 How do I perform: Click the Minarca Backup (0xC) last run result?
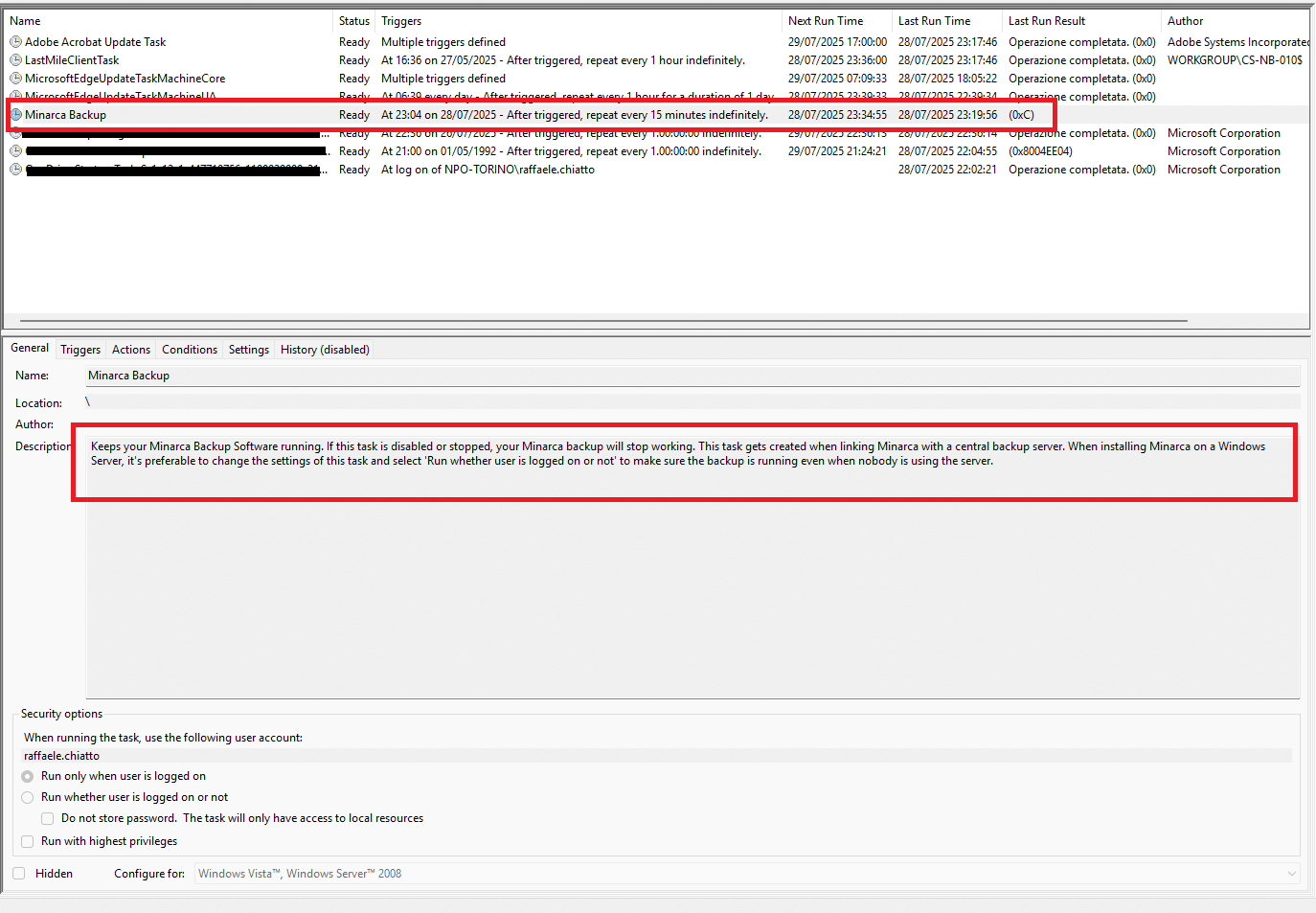coord(1022,115)
